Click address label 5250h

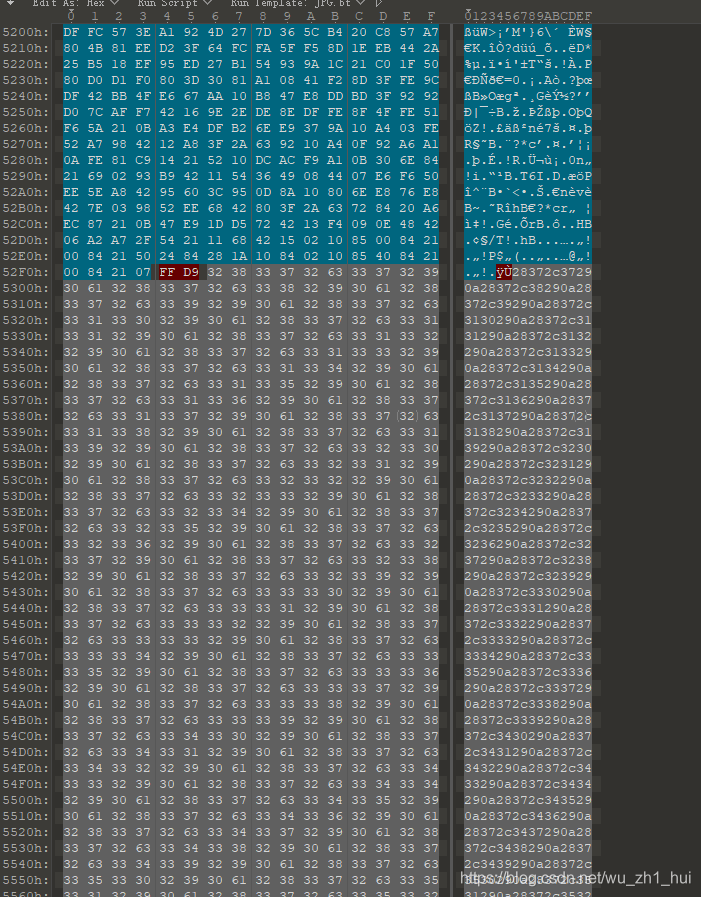coord(26,112)
